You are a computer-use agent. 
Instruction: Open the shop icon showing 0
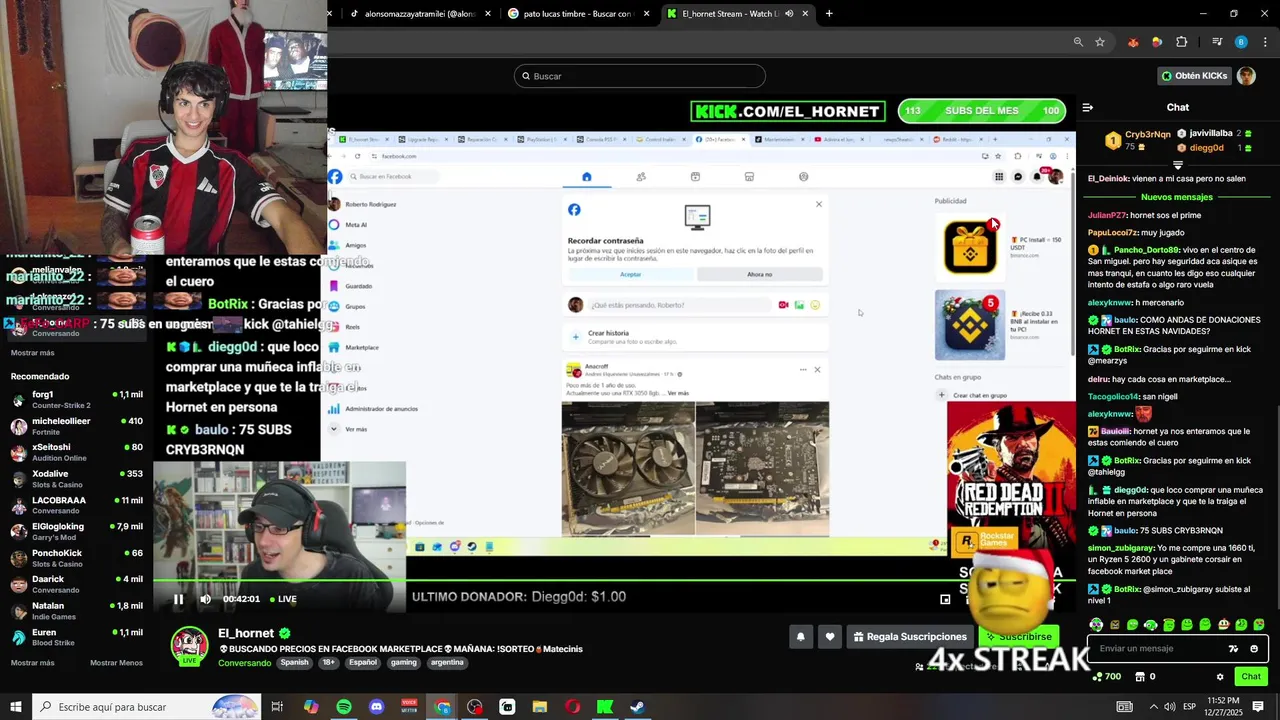click(x=1146, y=677)
